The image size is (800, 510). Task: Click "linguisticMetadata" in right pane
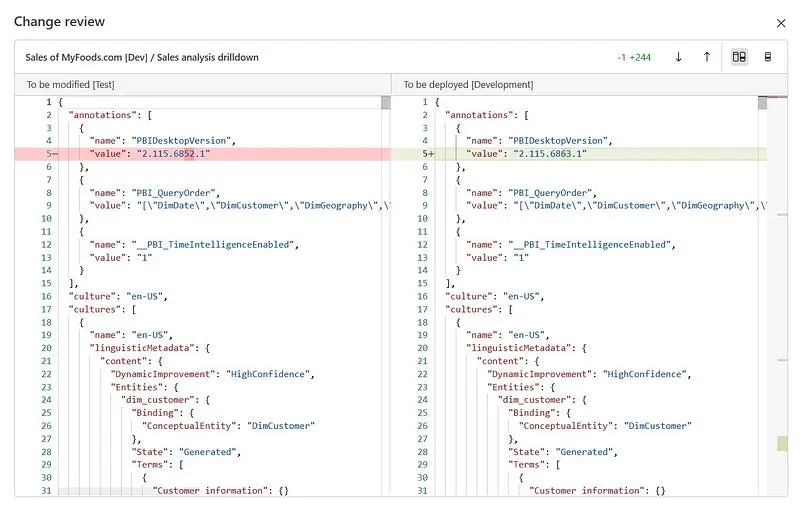point(521,348)
